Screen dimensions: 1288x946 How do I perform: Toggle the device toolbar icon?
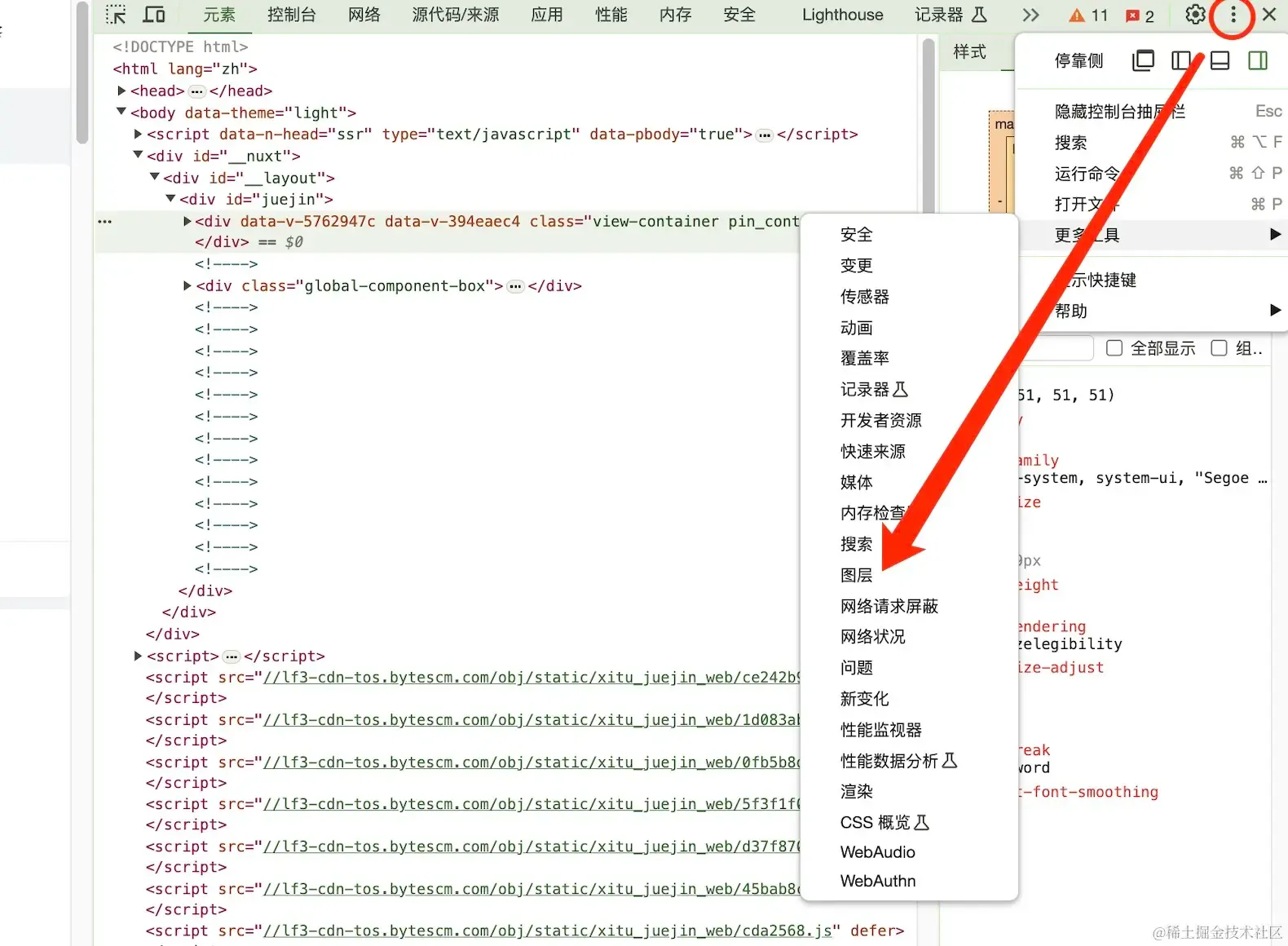(x=154, y=15)
